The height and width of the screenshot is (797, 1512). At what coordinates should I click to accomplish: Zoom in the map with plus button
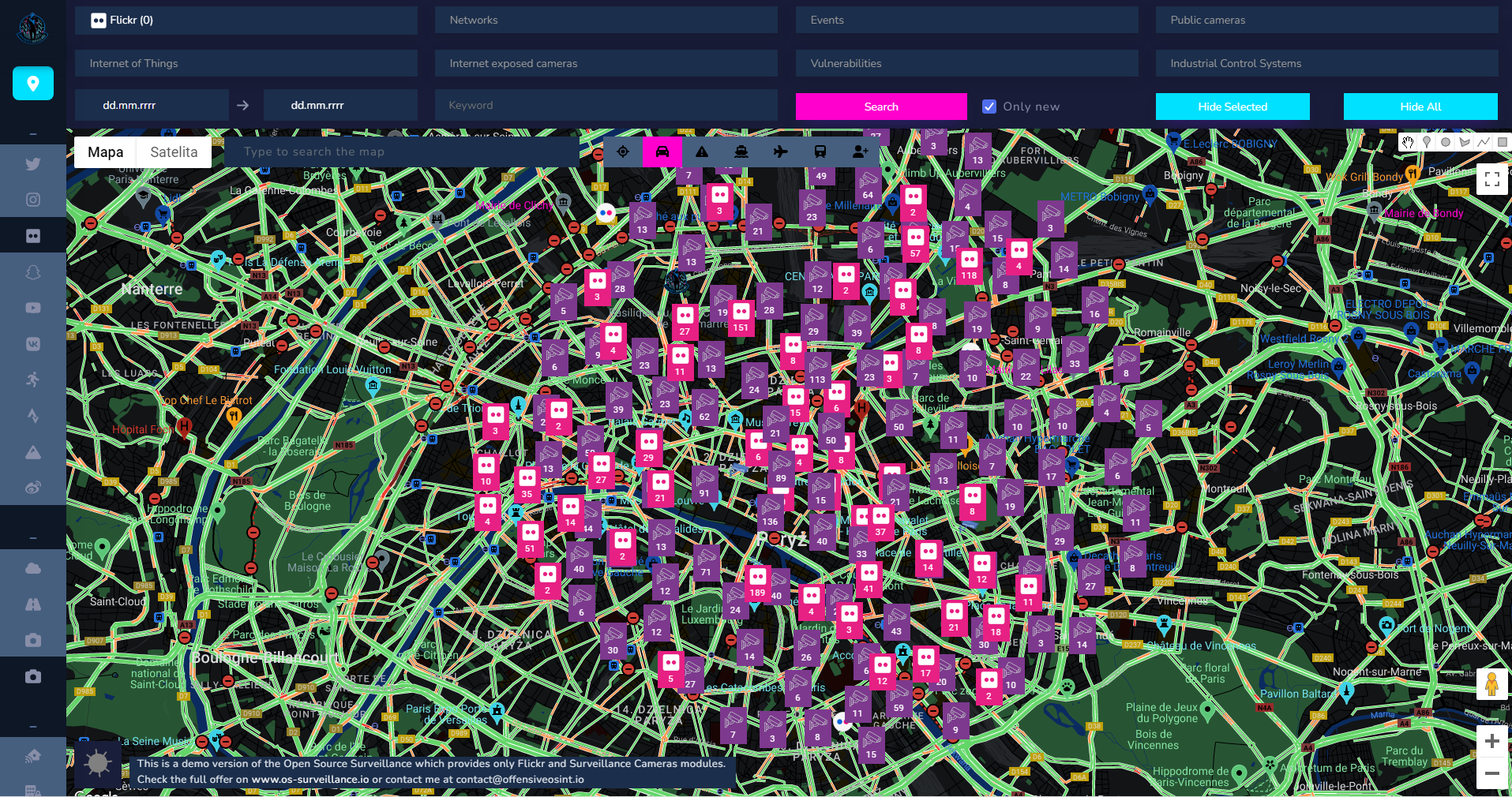[x=1492, y=741]
